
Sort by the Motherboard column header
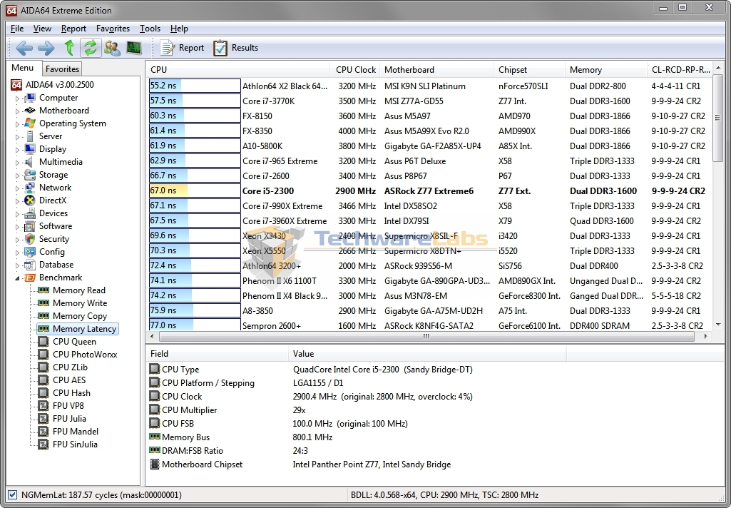tap(437, 69)
